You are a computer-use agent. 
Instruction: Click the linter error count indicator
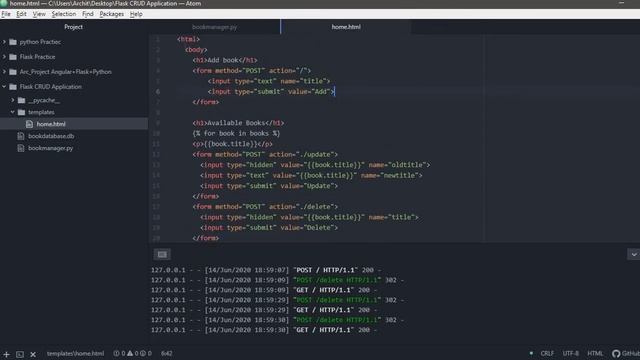119,353
